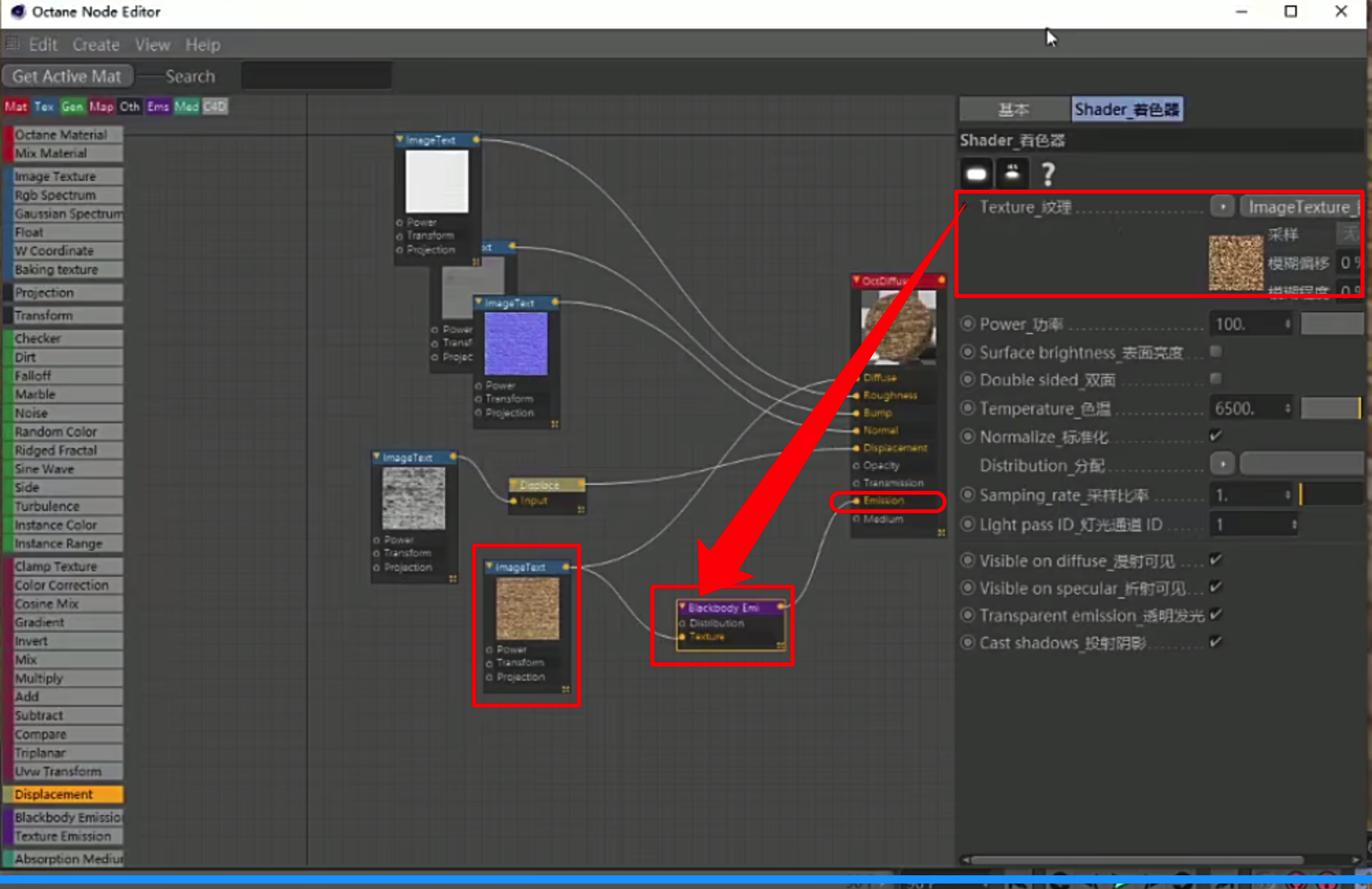Uncheck the Cast shadows checkbox
Viewport: 1372px width, 889px height.
pyautogui.click(x=1215, y=642)
